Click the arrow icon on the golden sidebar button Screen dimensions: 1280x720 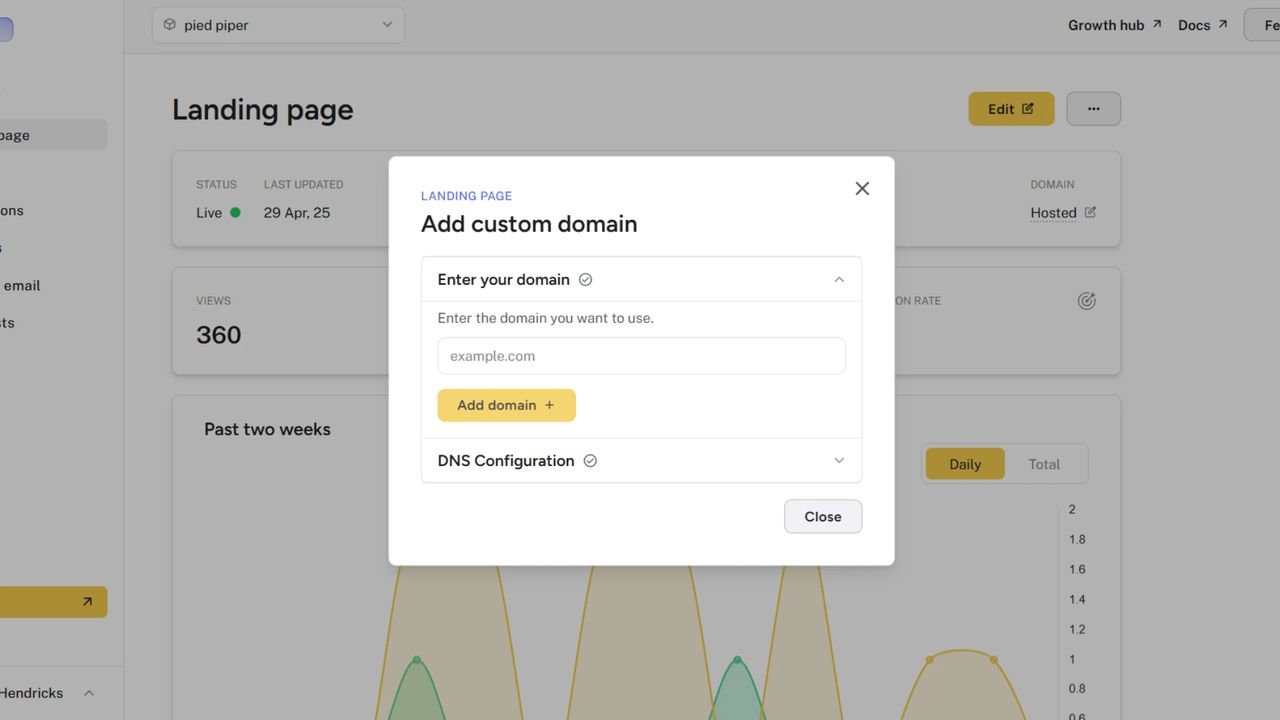86,602
